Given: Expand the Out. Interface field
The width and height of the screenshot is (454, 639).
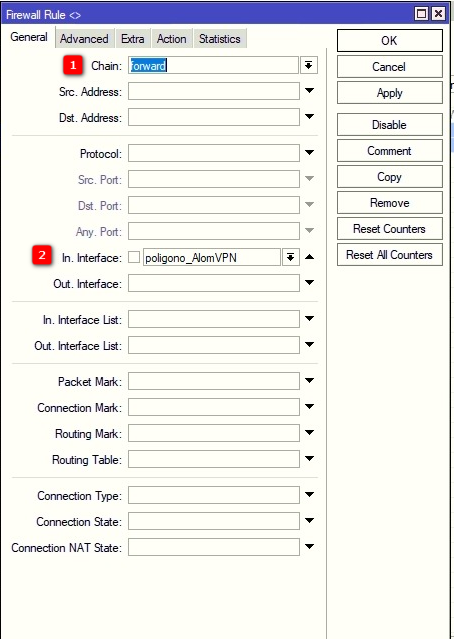Looking at the screenshot, I should tap(309, 282).
